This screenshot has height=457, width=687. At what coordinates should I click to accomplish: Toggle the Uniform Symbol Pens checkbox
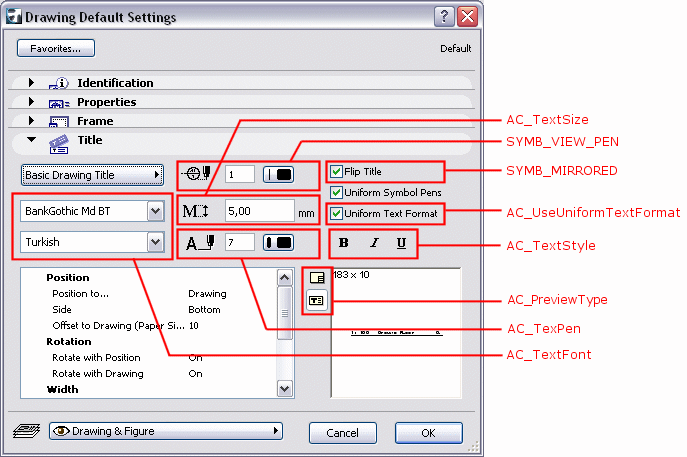(336, 192)
